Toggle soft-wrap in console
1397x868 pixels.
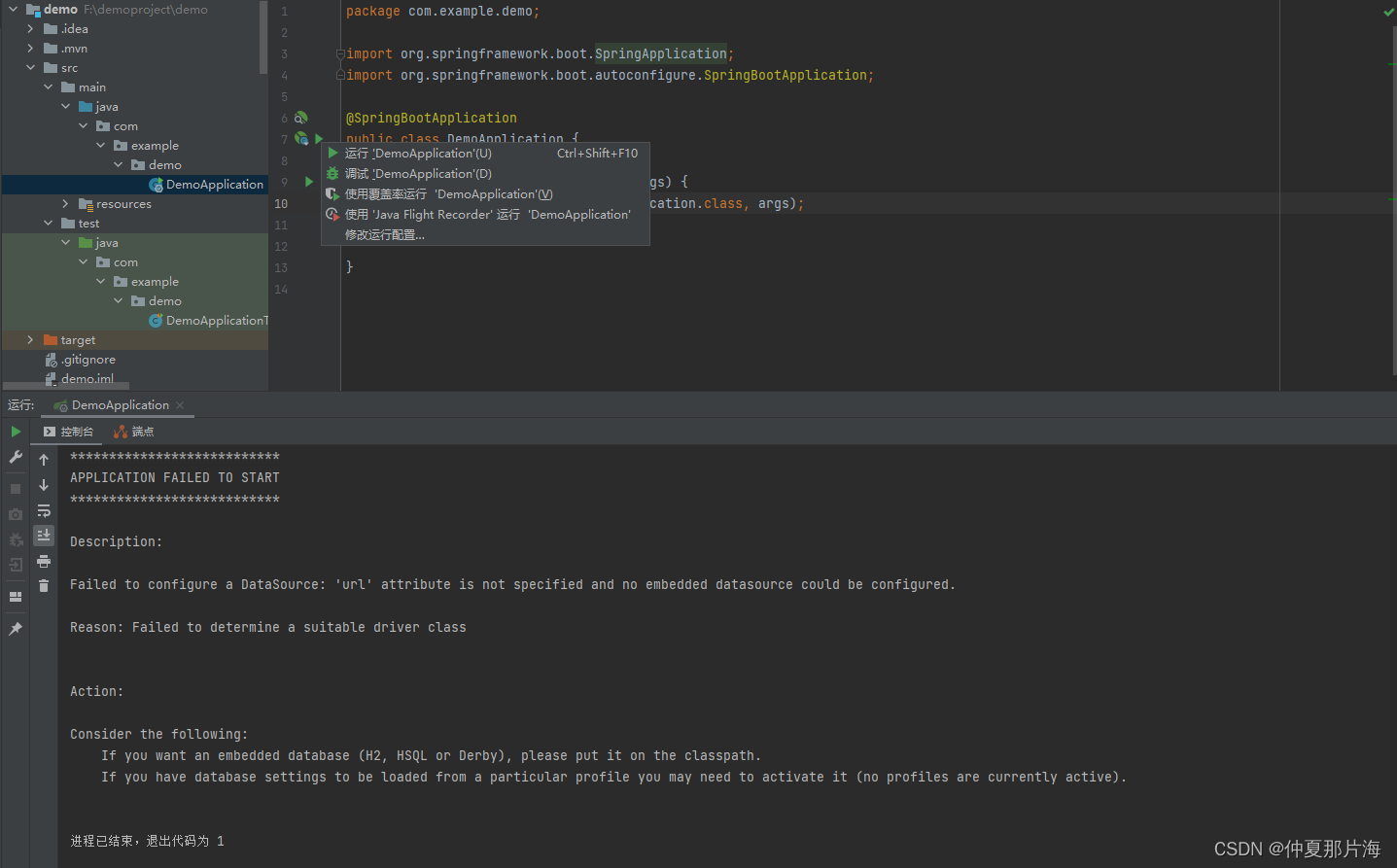click(x=44, y=510)
